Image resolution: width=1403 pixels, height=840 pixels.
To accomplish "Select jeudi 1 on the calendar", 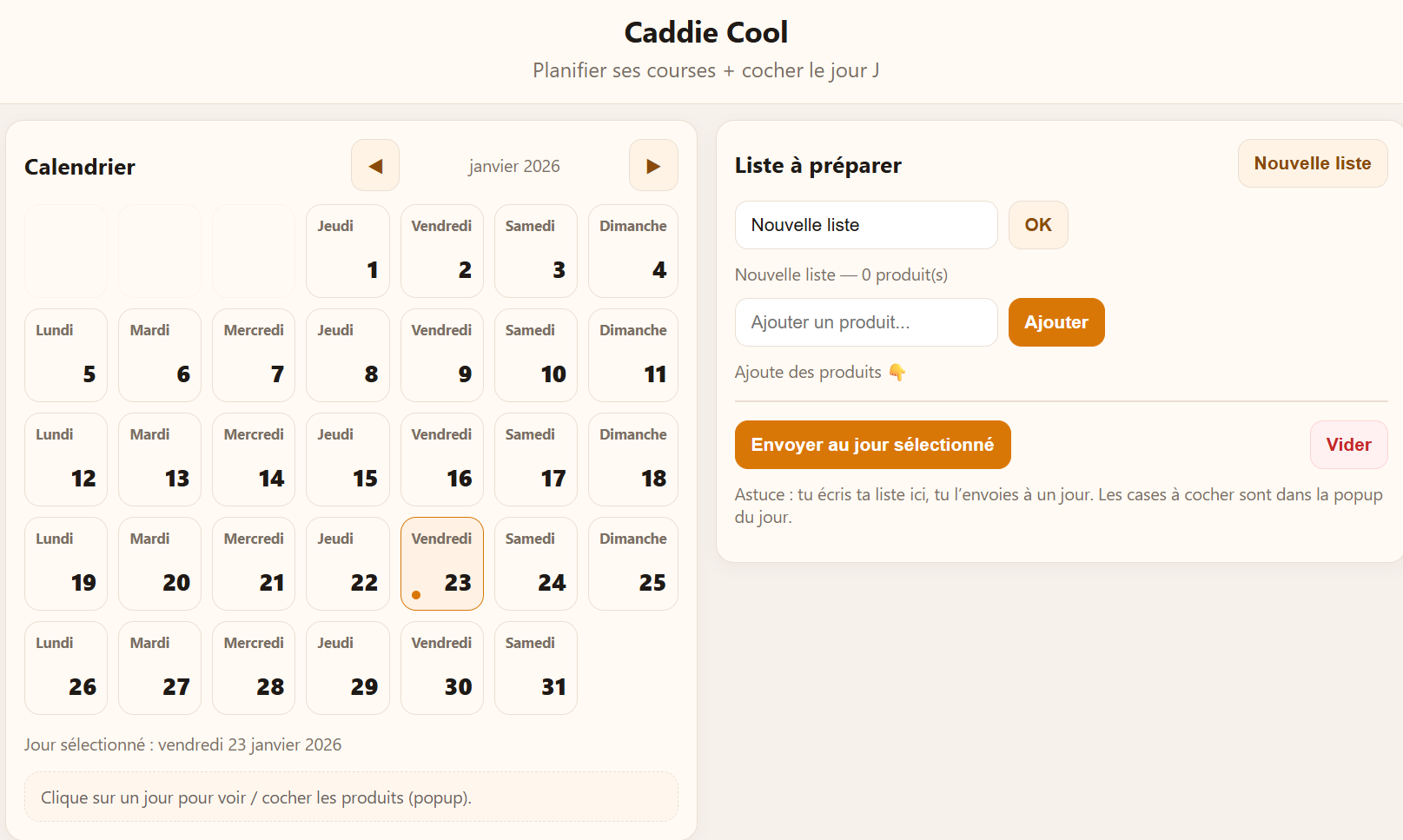I will pyautogui.click(x=347, y=250).
